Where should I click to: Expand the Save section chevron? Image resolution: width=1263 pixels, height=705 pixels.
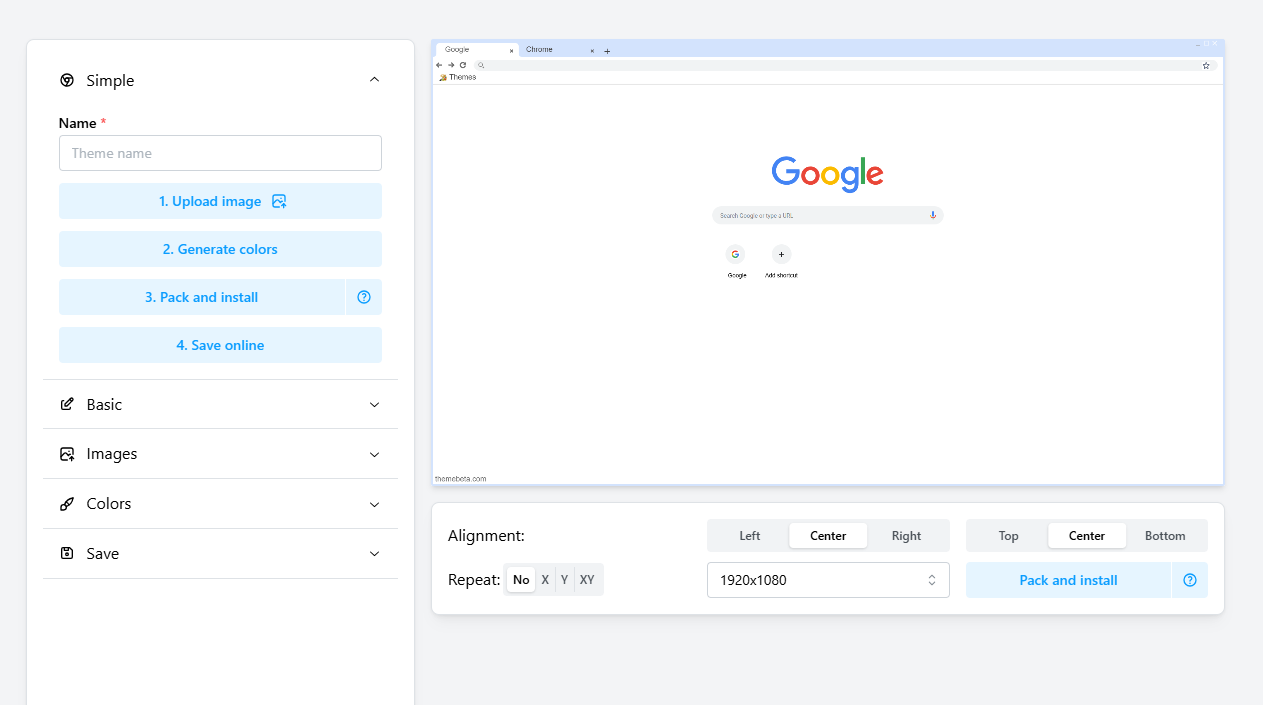click(x=374, y=553)
